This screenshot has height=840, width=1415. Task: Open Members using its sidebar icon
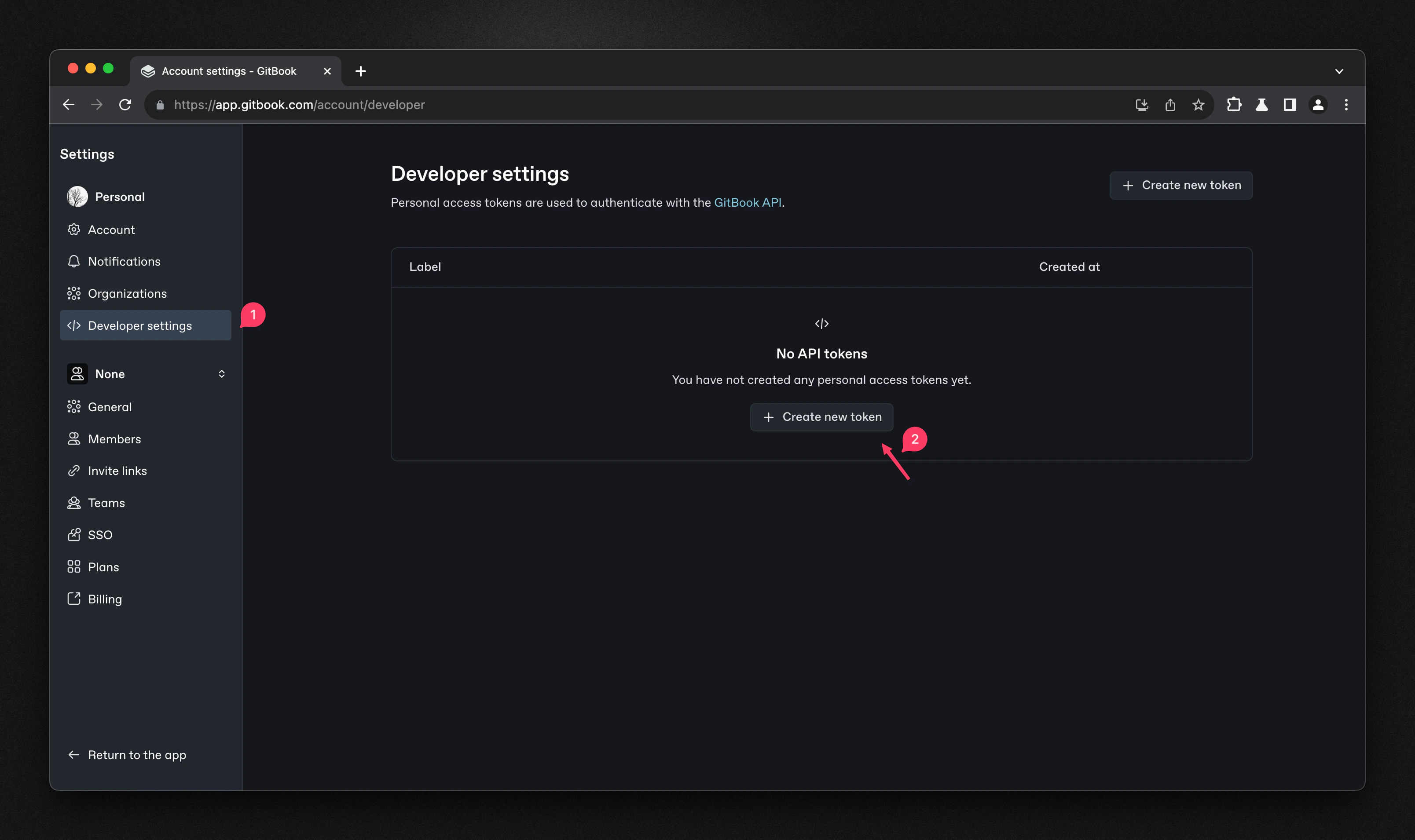(75, 438)
